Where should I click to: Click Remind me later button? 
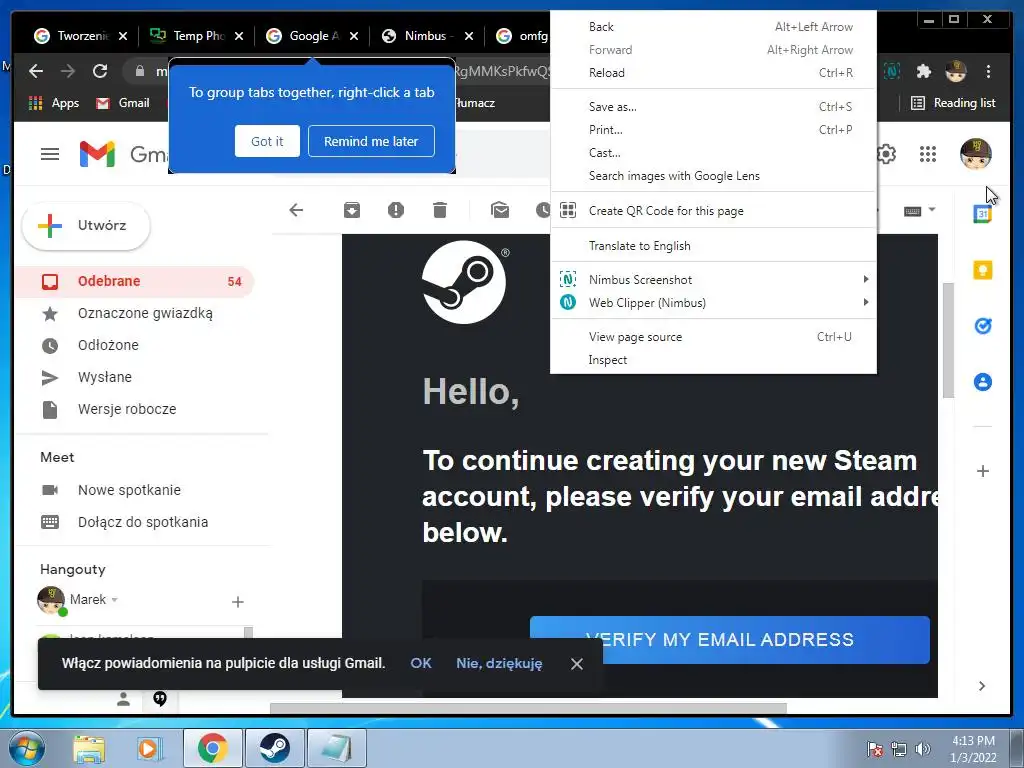[371, 141]
